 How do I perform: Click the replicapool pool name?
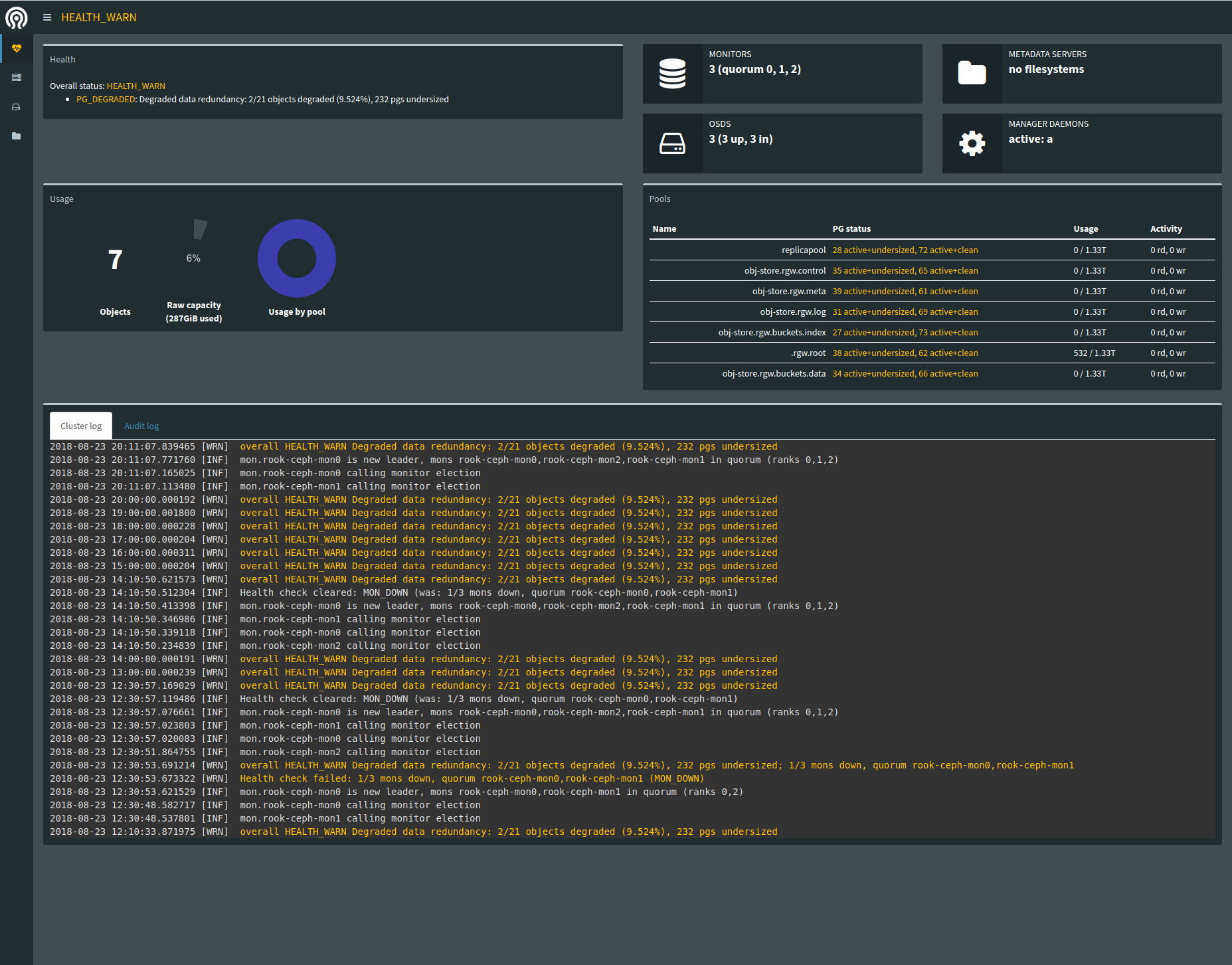click(x=804, y=250)
